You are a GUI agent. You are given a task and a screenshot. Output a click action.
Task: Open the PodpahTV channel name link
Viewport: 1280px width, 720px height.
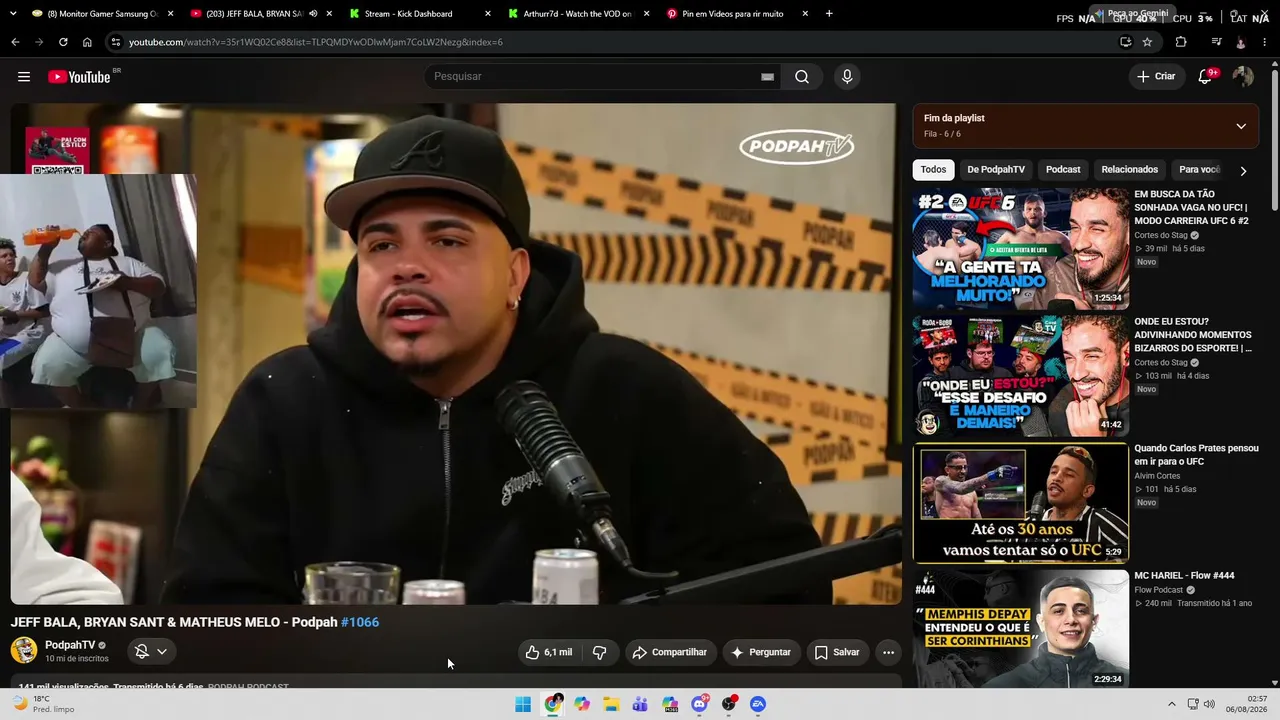point(70,645)
